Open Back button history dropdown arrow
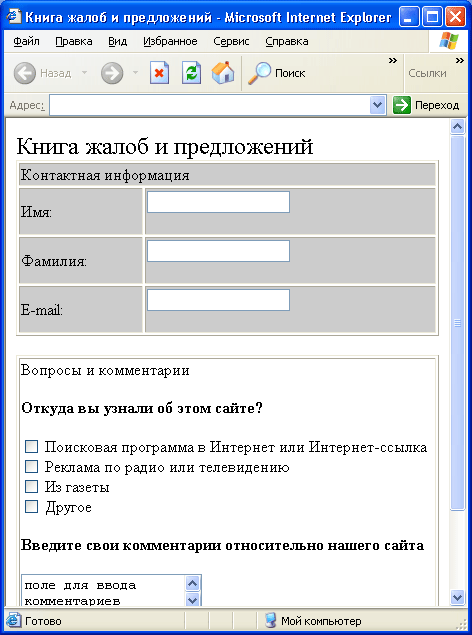Screen dimensions: 472x635 click(x=84, y=73)
